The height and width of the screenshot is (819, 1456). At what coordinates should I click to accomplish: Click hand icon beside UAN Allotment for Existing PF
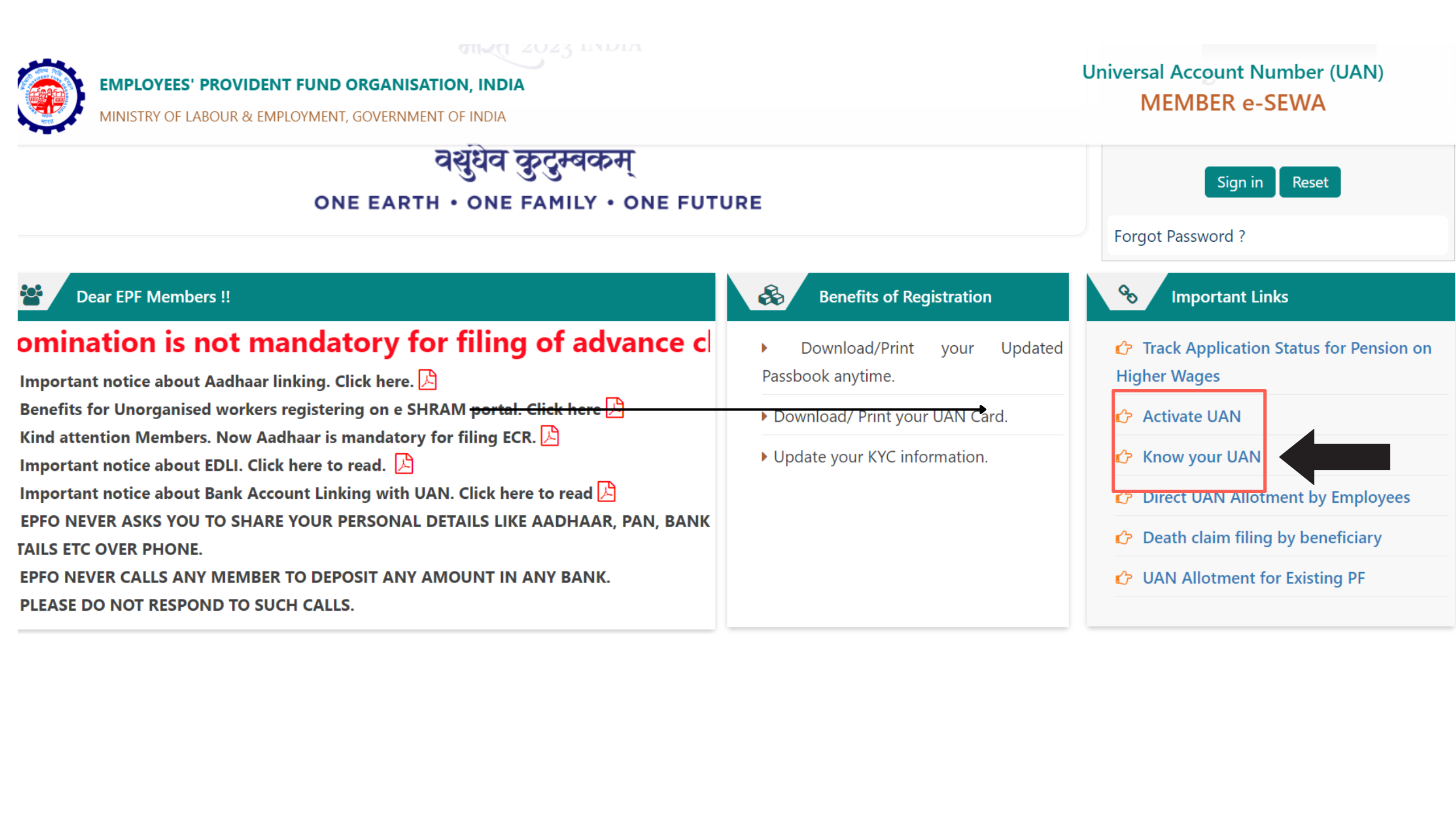pyautogui.click(x=1124, y=578)
